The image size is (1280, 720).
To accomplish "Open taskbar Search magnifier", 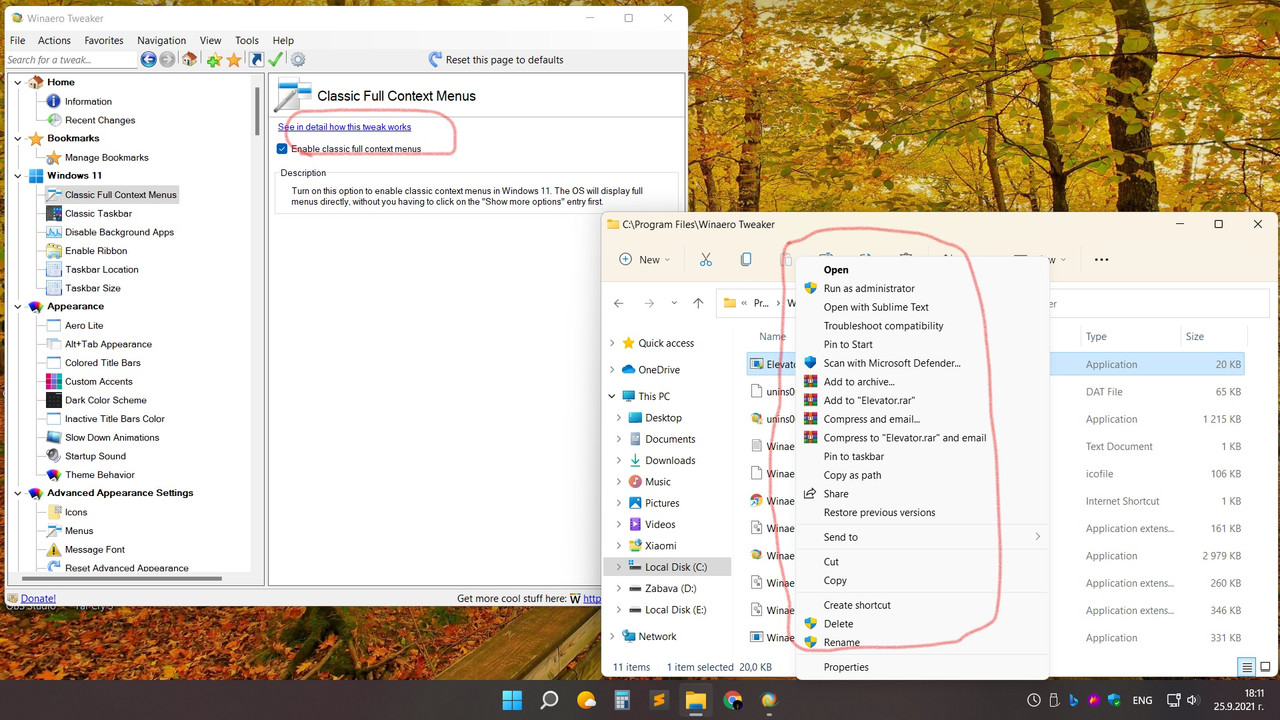I will click(549, 700).
